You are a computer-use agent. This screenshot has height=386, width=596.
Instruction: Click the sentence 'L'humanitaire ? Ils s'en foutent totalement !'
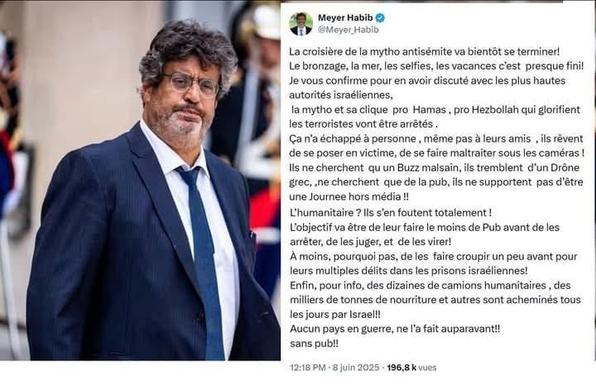pos(391,213)
